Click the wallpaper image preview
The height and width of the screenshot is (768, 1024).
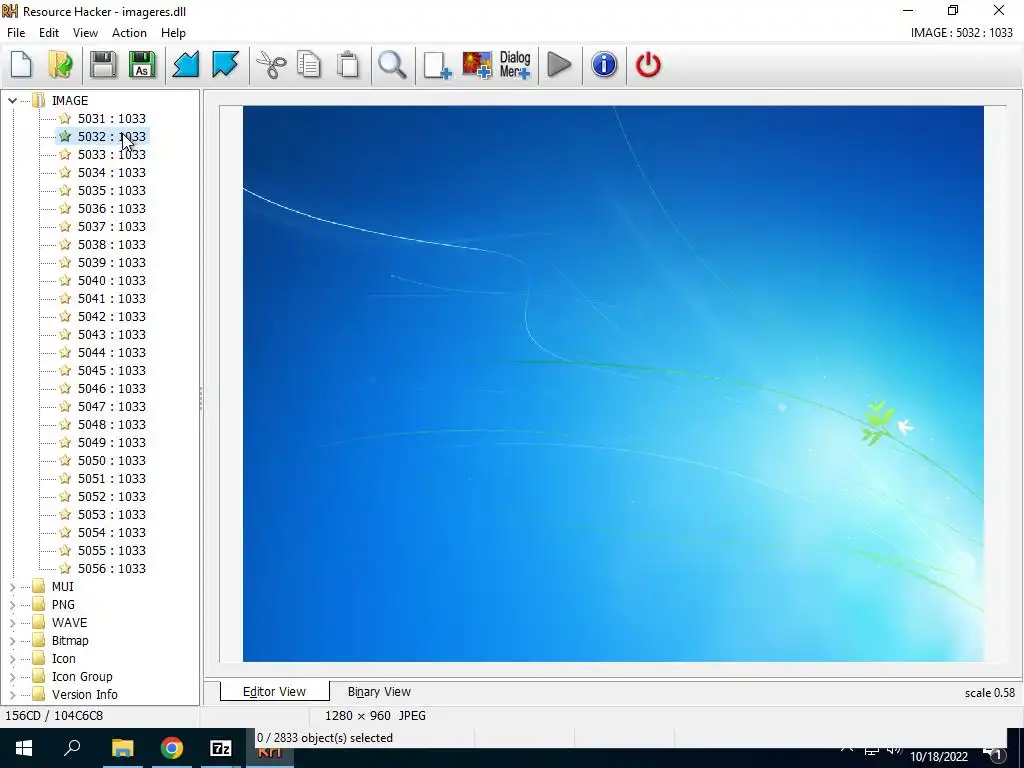tap(613, 384)
